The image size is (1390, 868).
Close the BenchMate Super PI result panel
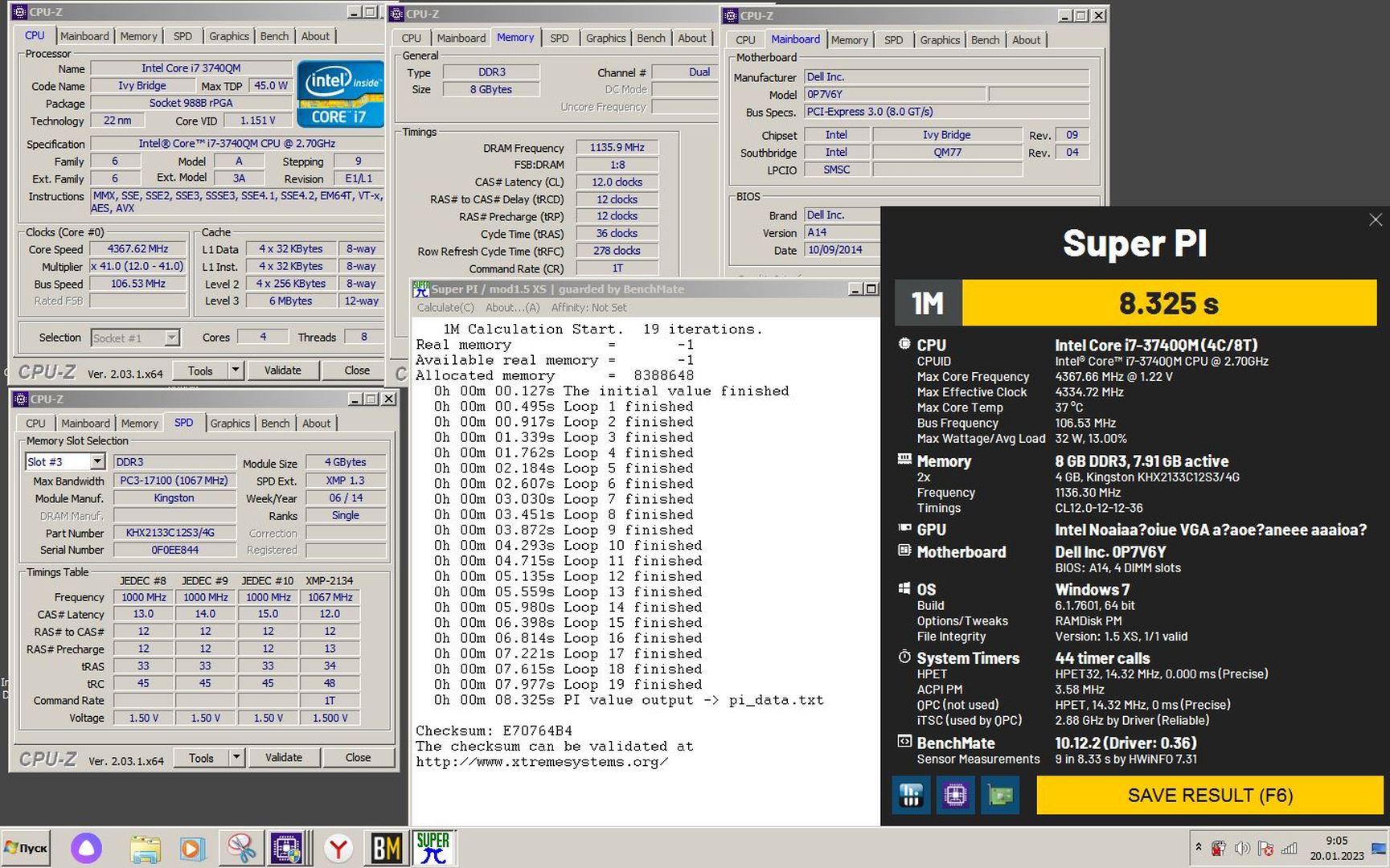tap(1376, 220)
